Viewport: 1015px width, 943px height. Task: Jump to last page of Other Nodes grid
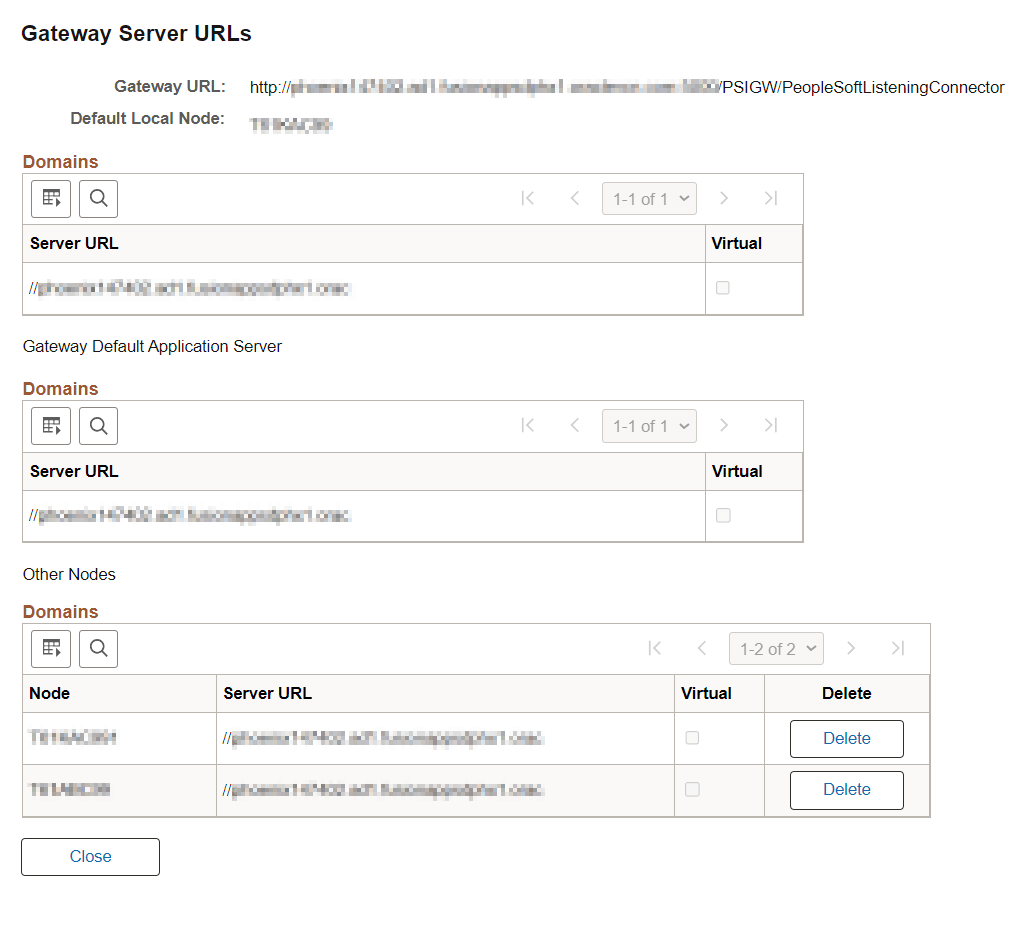tap(898, 648)
